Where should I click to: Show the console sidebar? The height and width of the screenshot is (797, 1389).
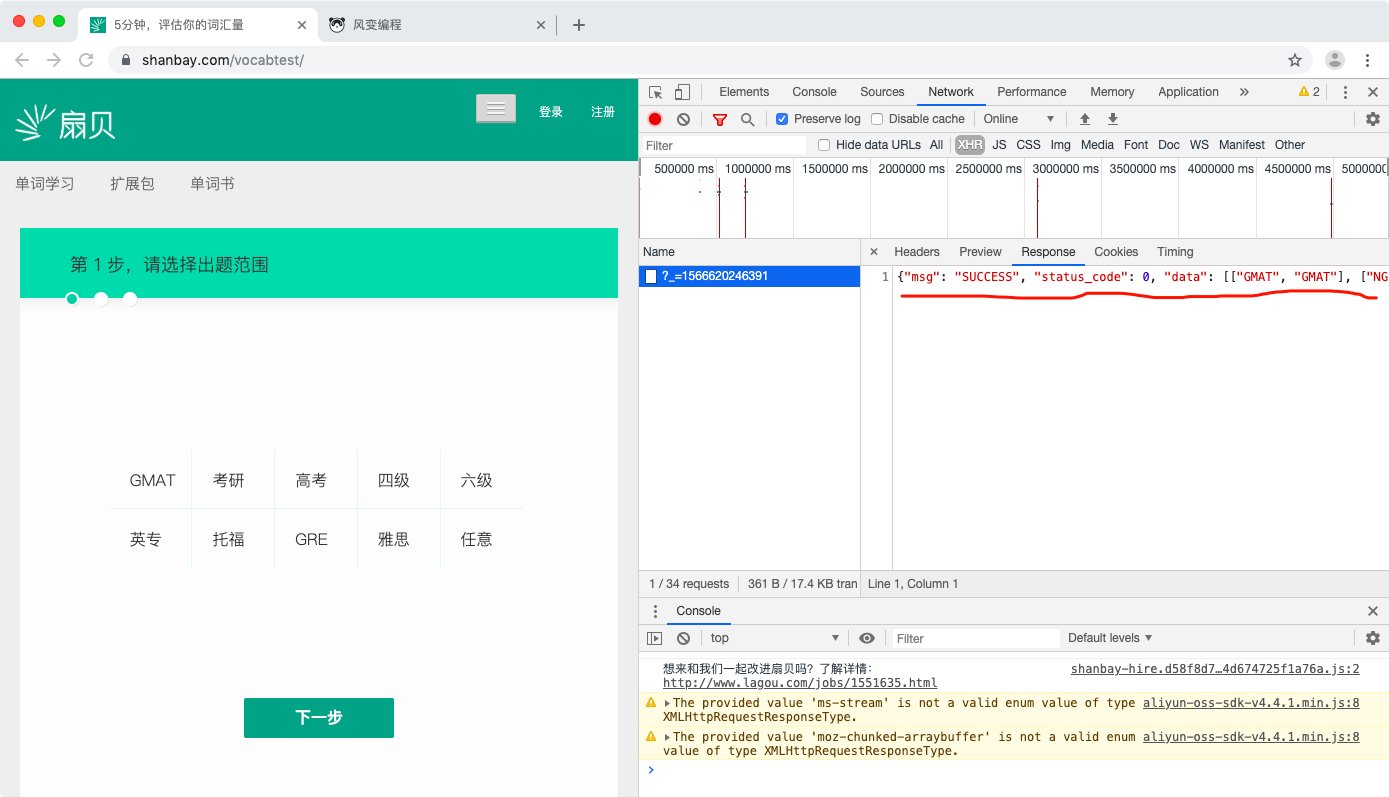coord(655,638)
